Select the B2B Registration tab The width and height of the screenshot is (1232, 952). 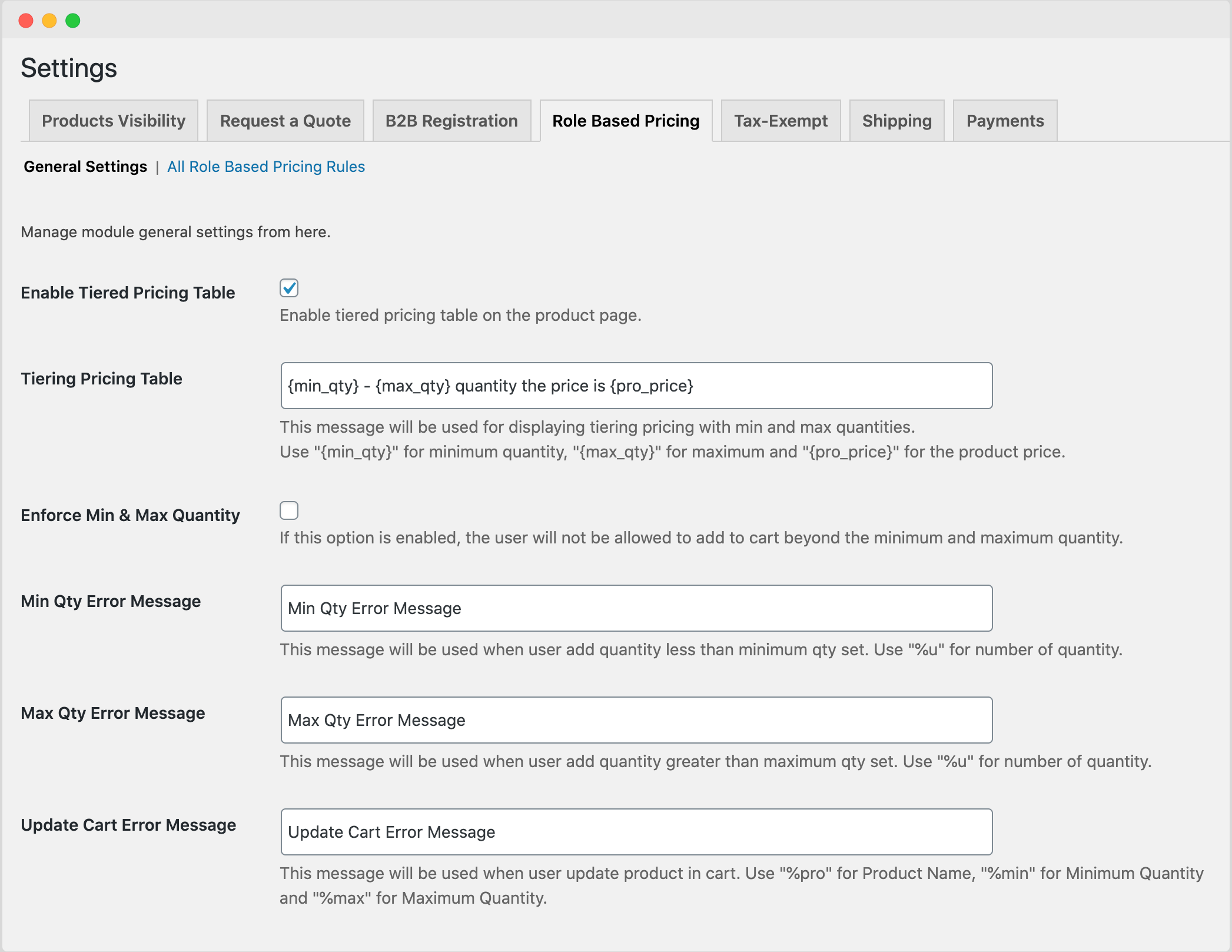[x=451, y=121]
